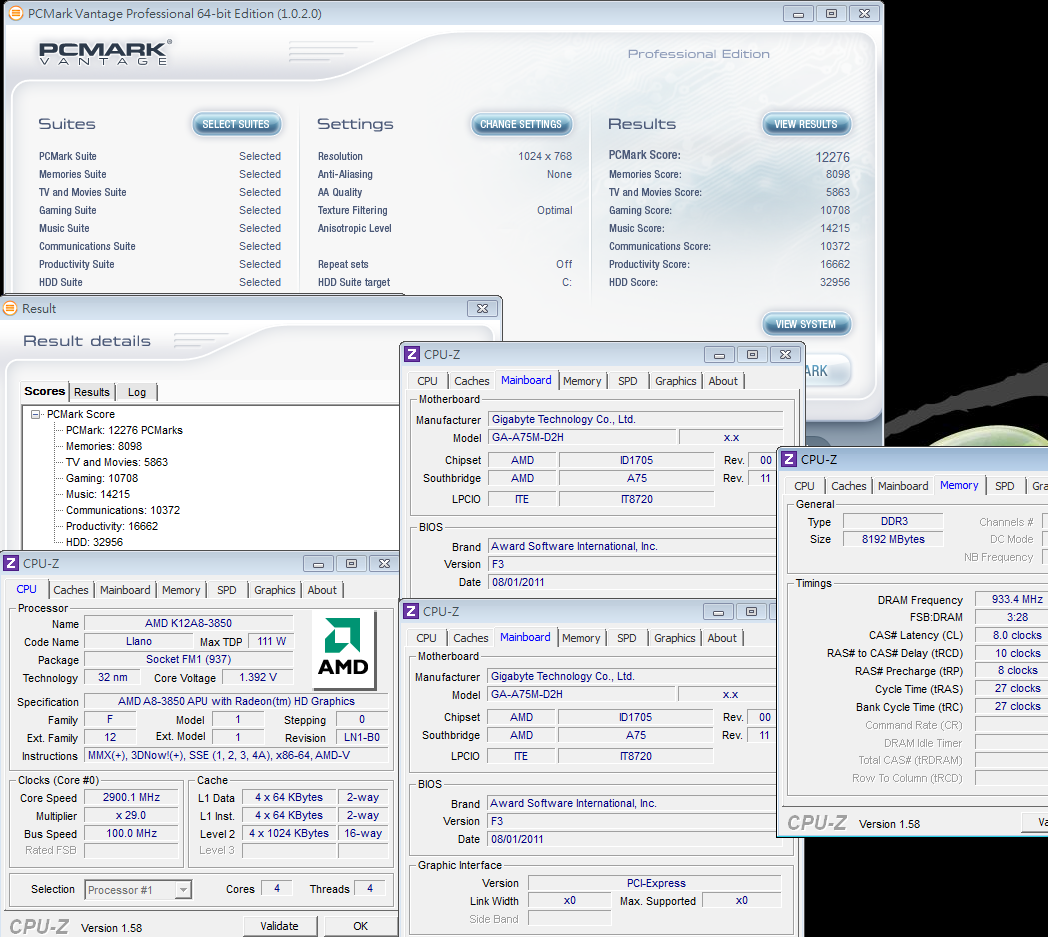Click the memory Size 8192 MBytes field
This screenshot has width=1048, height=937.
[x=893, y=539]
